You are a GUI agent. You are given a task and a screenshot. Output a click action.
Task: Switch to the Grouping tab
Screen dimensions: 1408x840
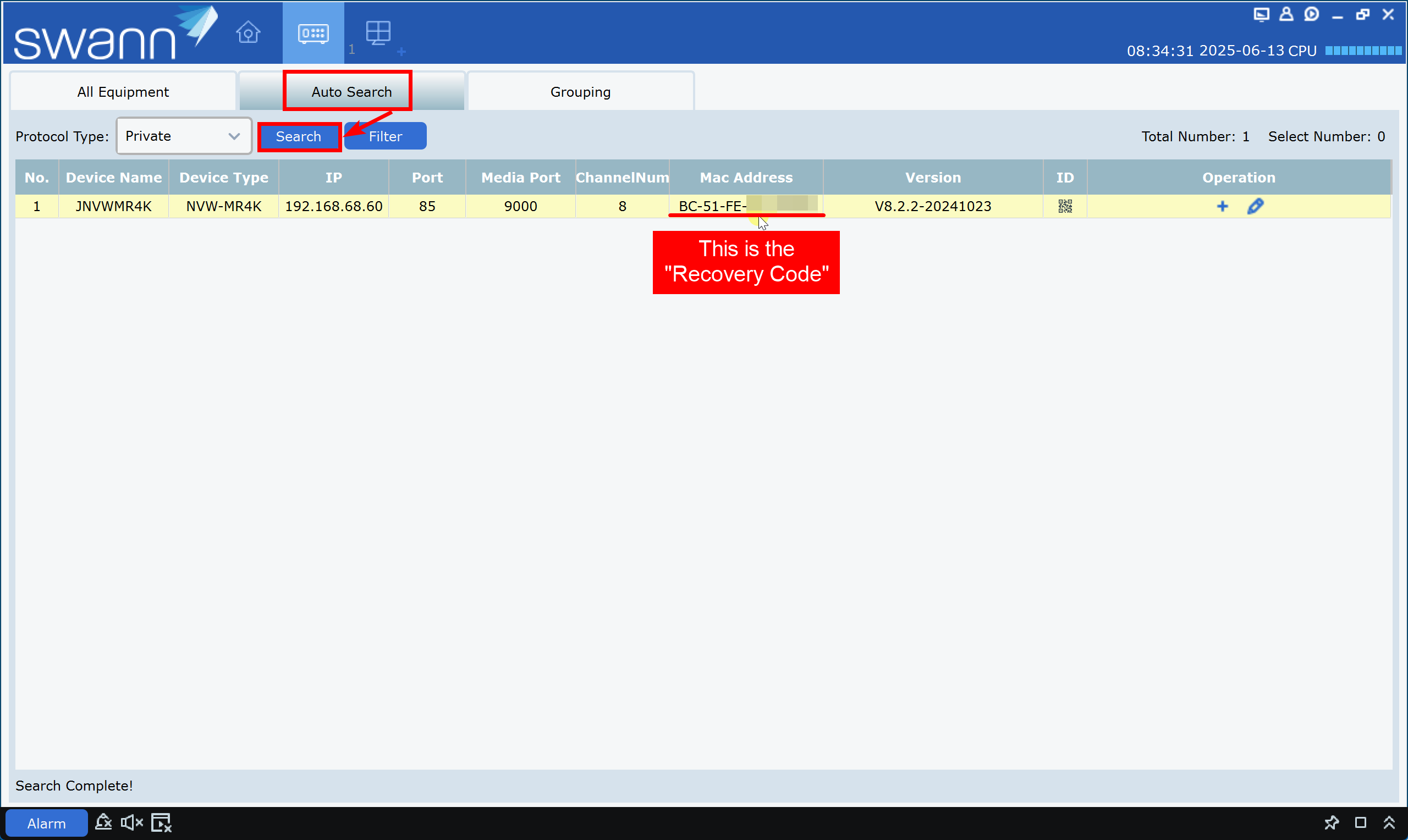coord(580,92)
